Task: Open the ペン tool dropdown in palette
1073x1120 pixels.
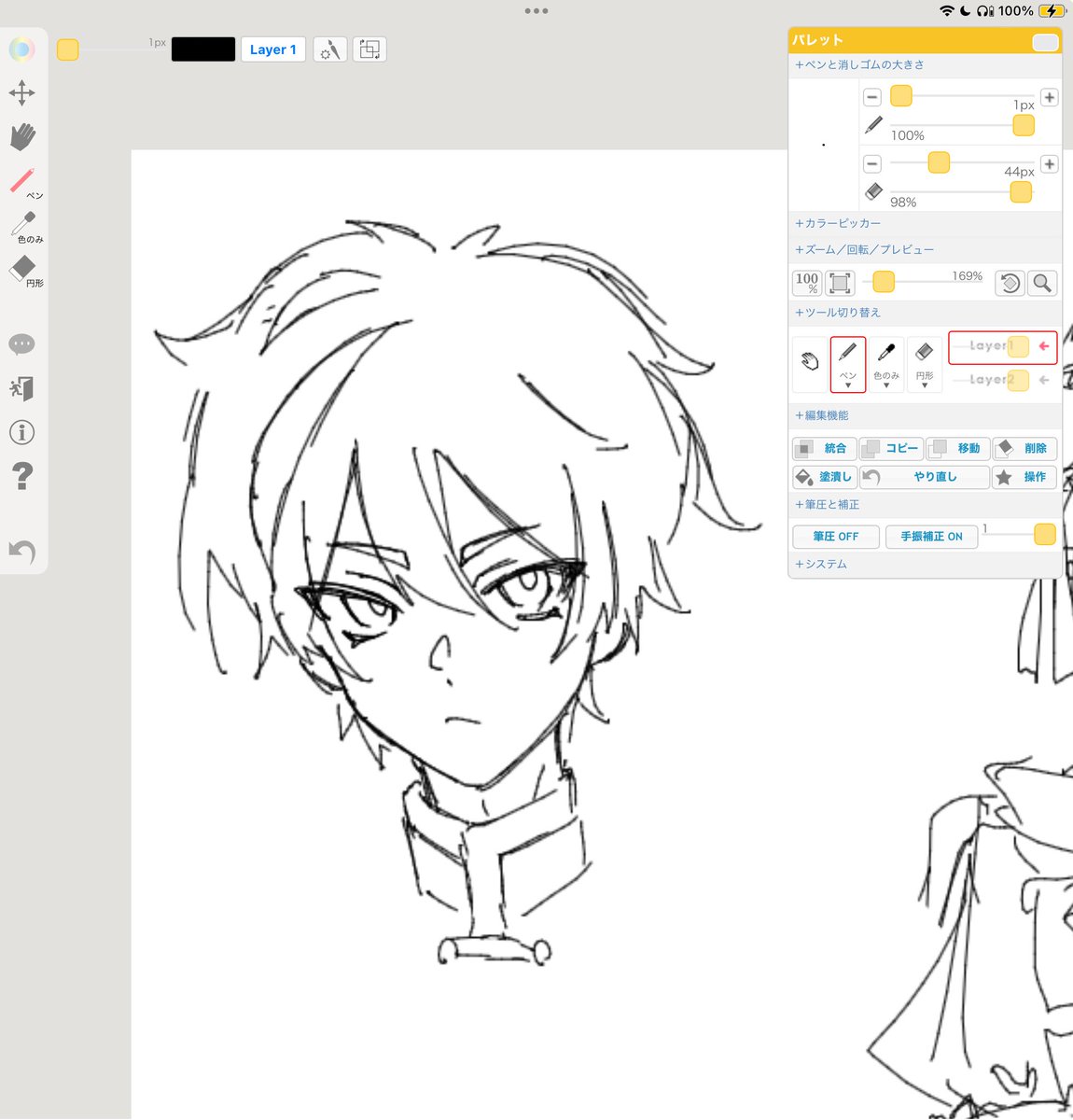Action: pyautogui.click(x=848, y=365)
